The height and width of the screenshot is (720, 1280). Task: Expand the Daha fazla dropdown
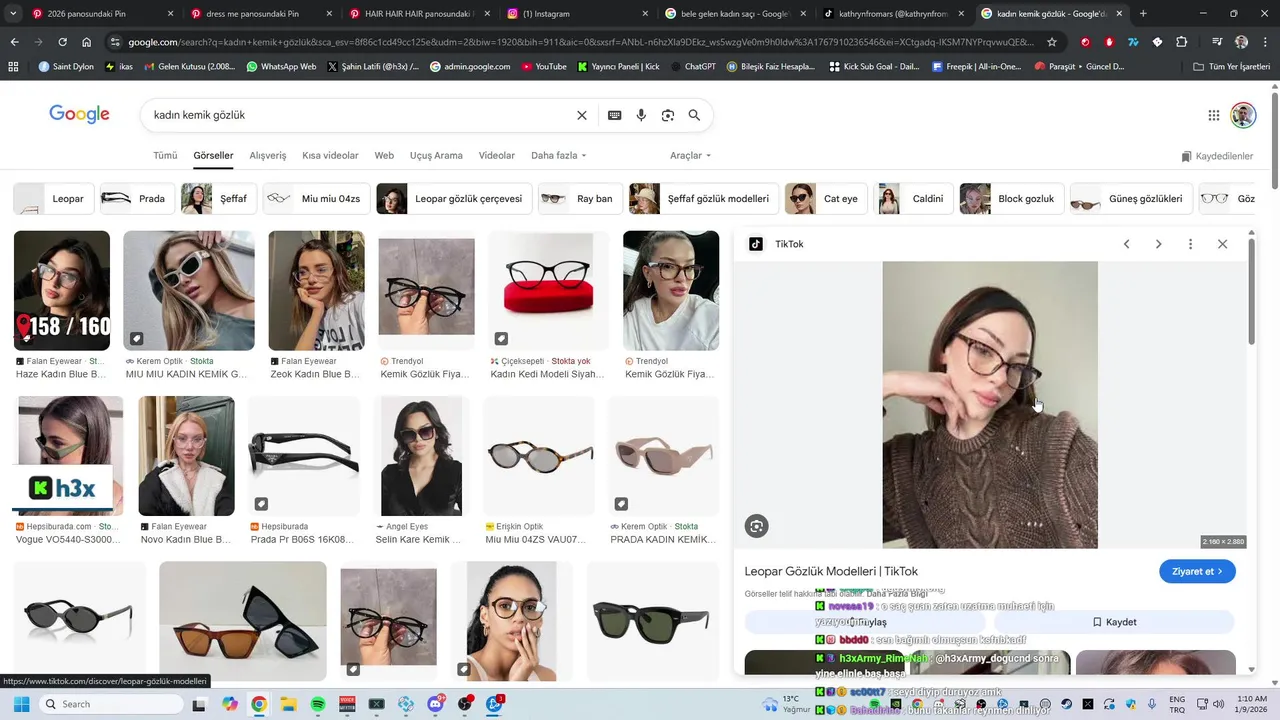558,156
